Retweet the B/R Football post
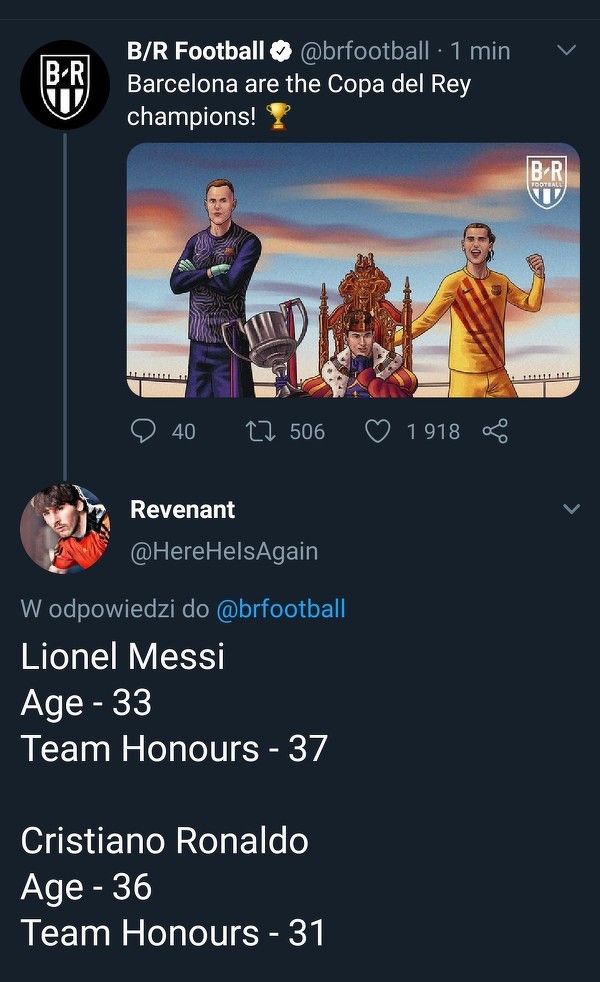This screenshot has height=982, width=600. point(260,431)
